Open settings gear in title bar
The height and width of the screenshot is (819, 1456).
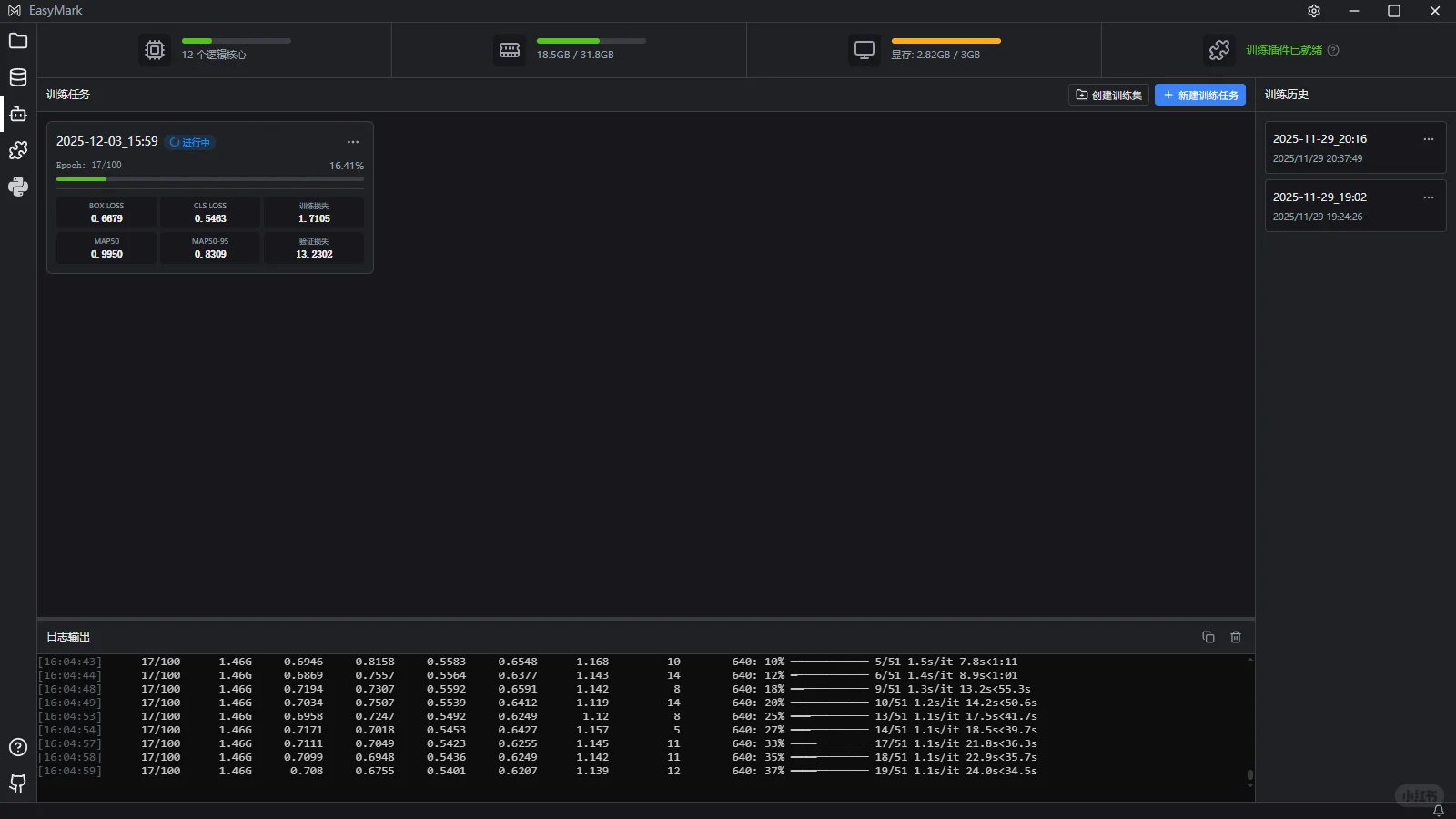tap(1314, 11)
